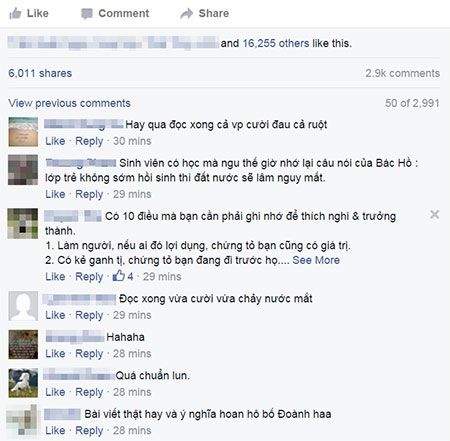
Task: Reply to the 'Đọc xong vừa cười' comment
Action: tap(89, 315)
